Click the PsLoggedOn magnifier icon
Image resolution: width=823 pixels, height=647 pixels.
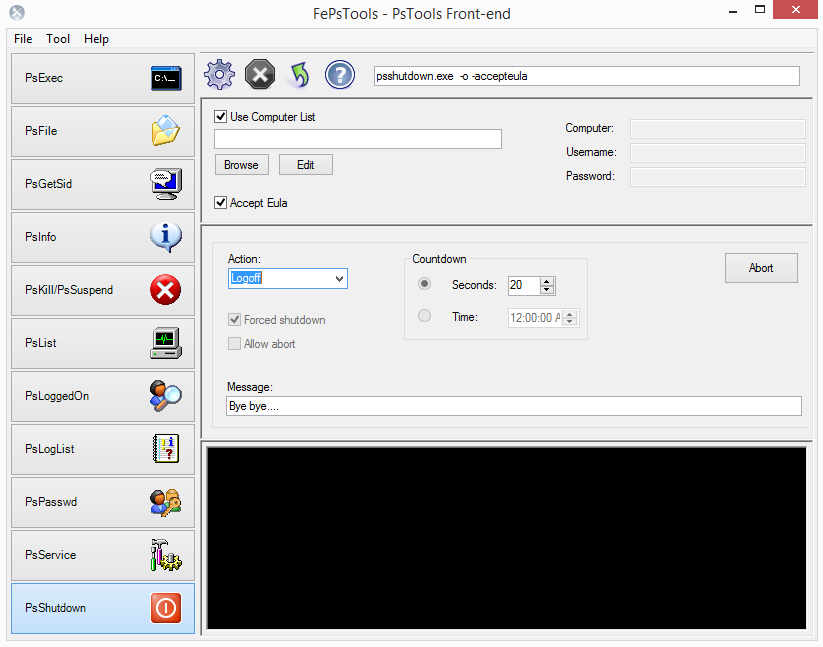[166, 396]
